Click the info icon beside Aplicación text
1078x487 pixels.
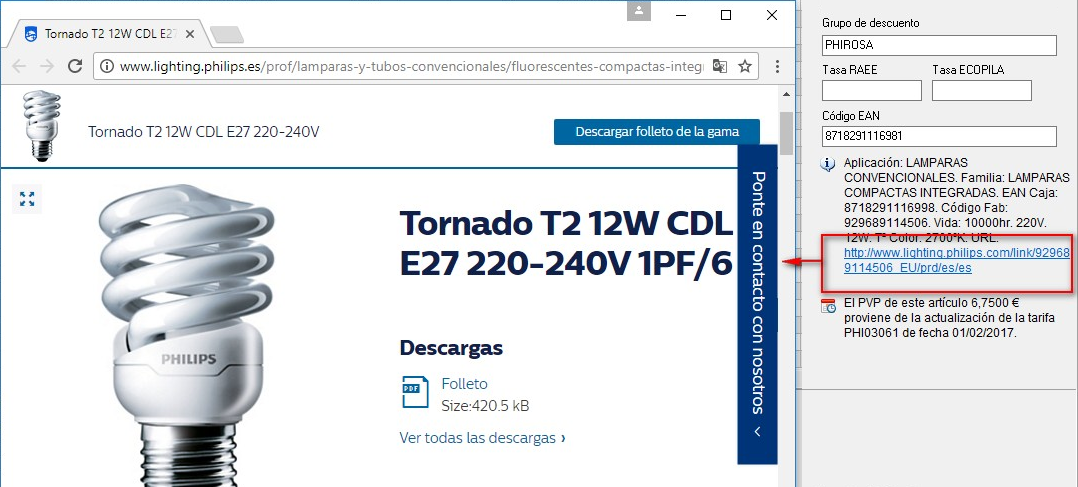[x=828, y=164]
